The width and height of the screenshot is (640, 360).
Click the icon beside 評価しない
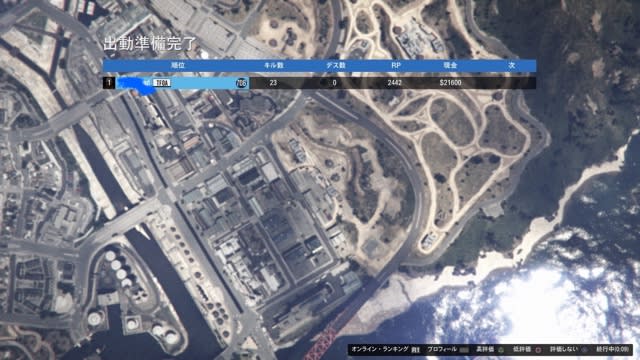584,350
